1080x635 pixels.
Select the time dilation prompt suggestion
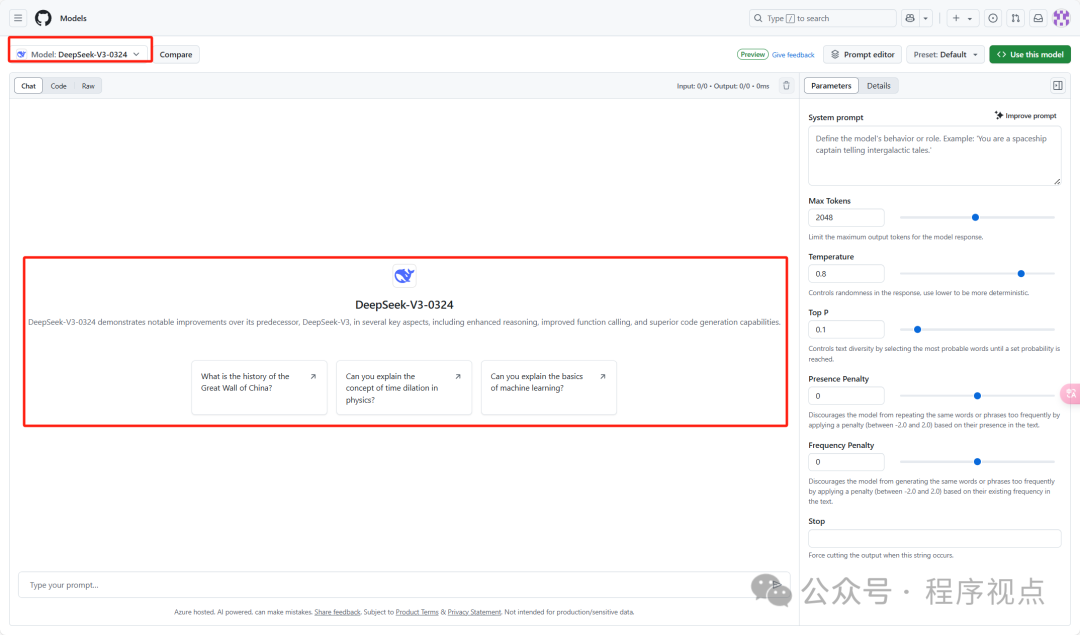pyautogui.click(x=404, y=388)
